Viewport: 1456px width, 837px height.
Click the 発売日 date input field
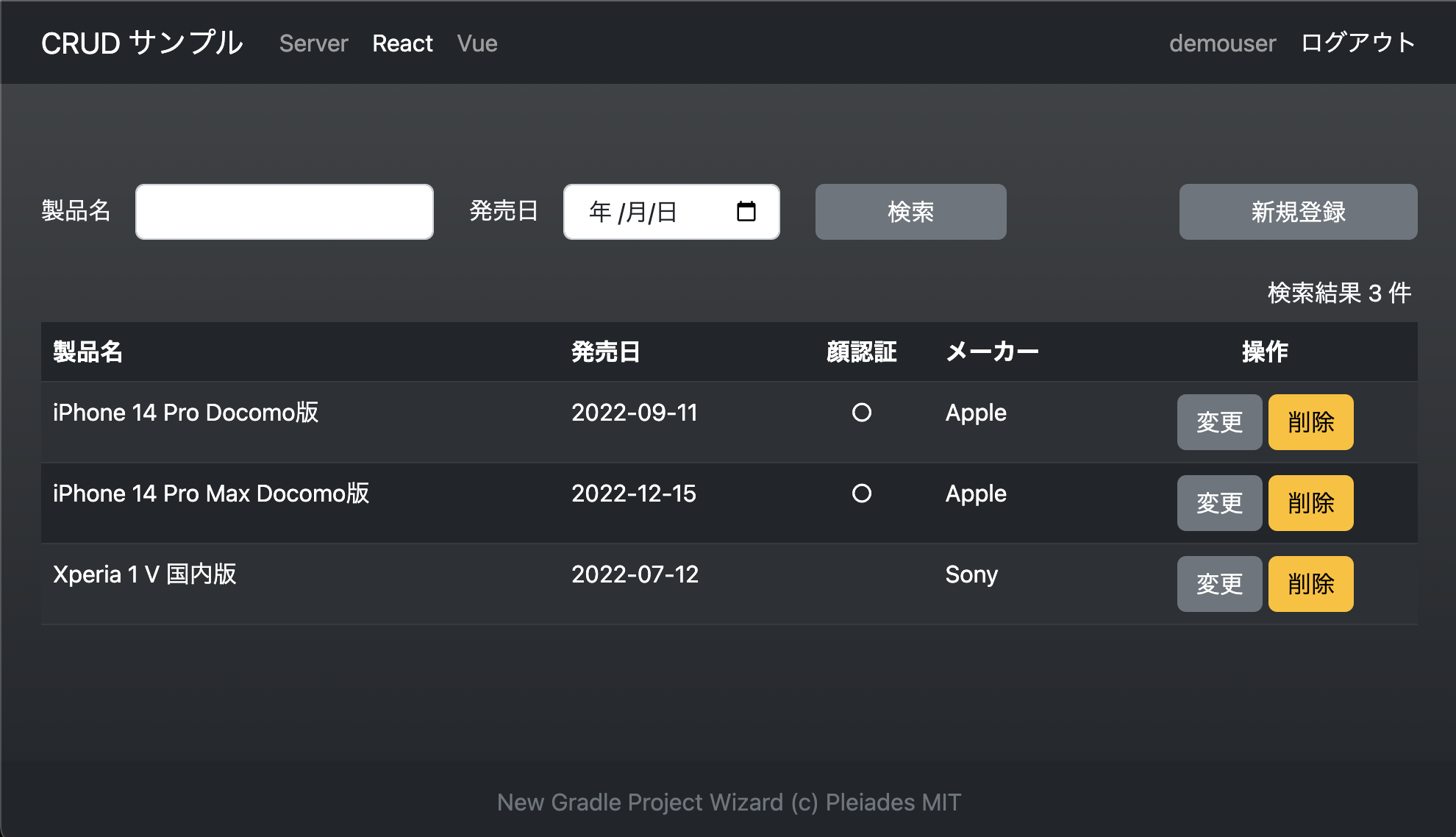(654, 212)
